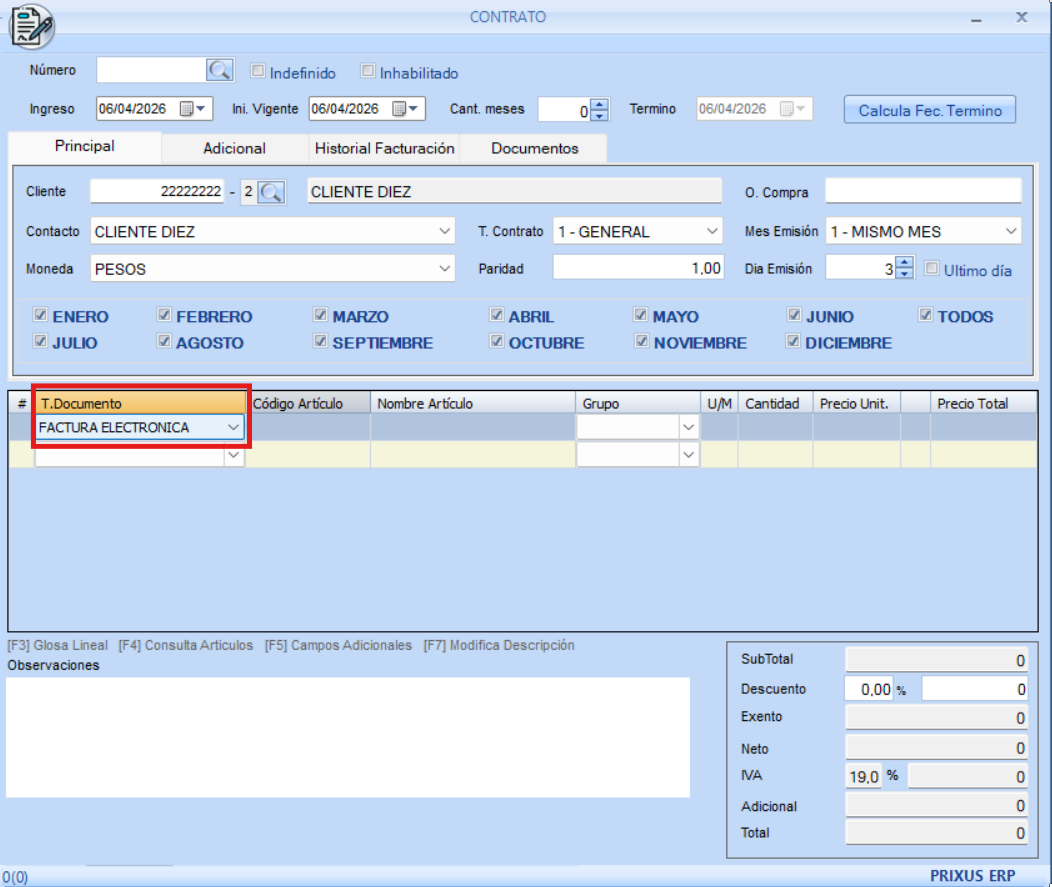Open the Ini. Vigente calendar picker
The width and height of the screenshot is (1052, 887).
[404, 108]
